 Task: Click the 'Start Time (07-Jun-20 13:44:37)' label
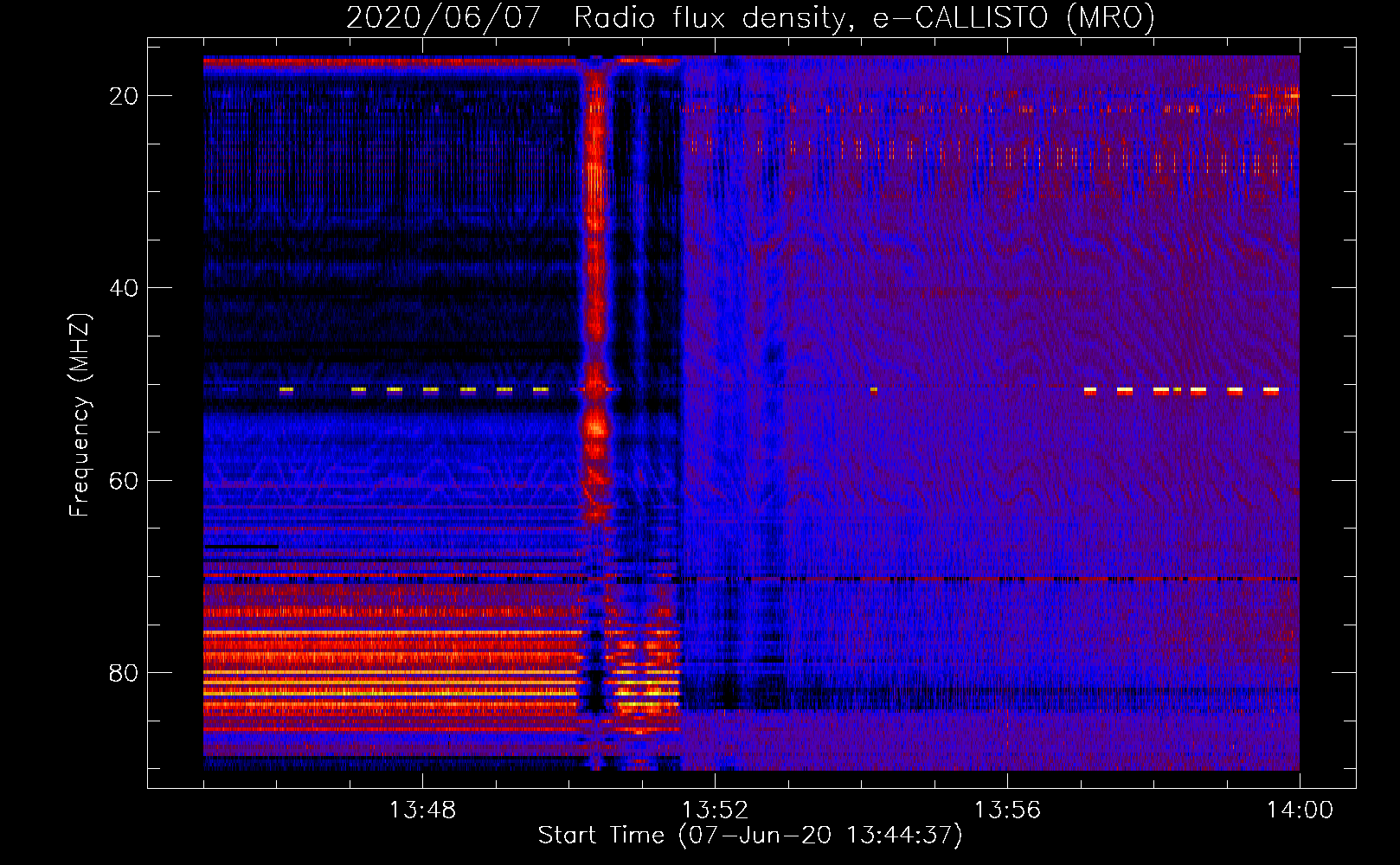click(x=750, y=836)
